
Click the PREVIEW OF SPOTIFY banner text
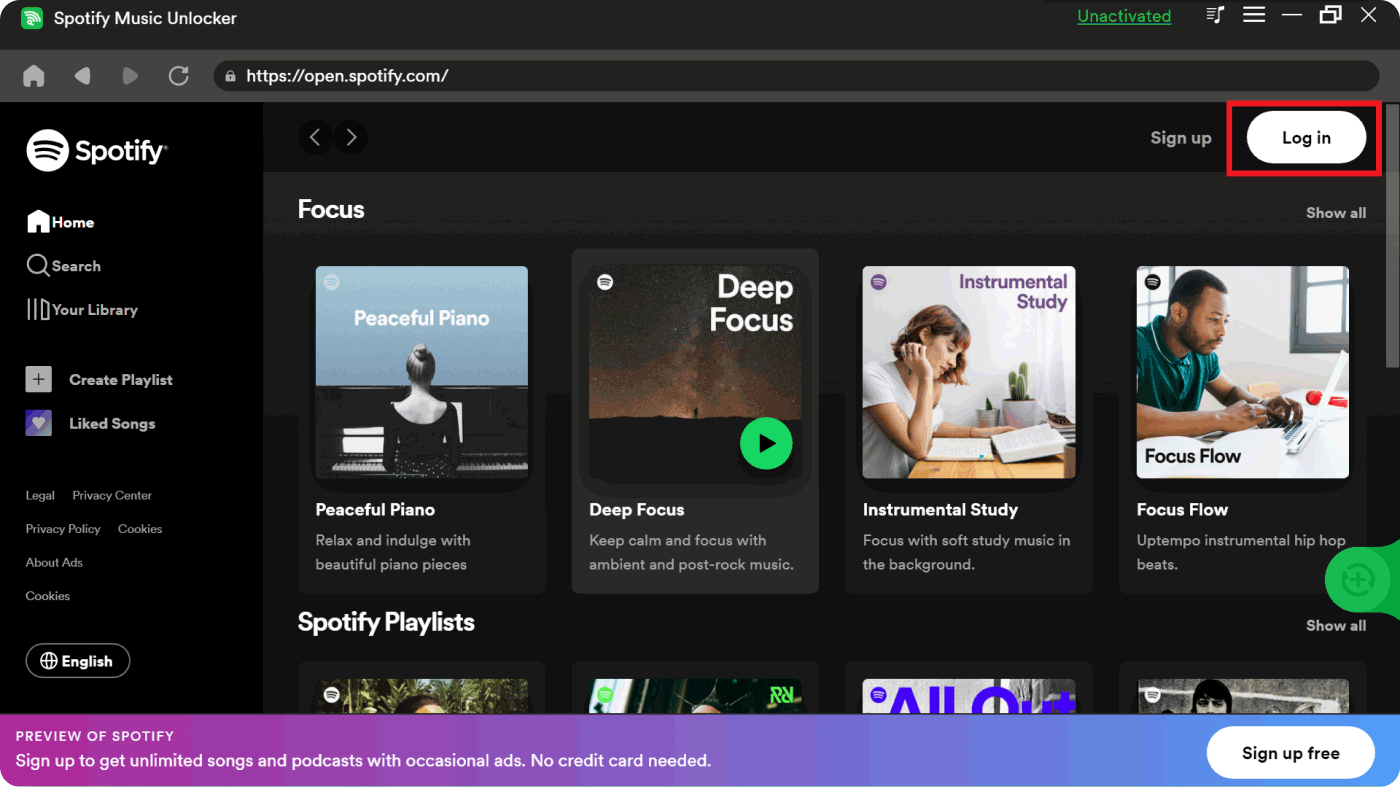95,736
